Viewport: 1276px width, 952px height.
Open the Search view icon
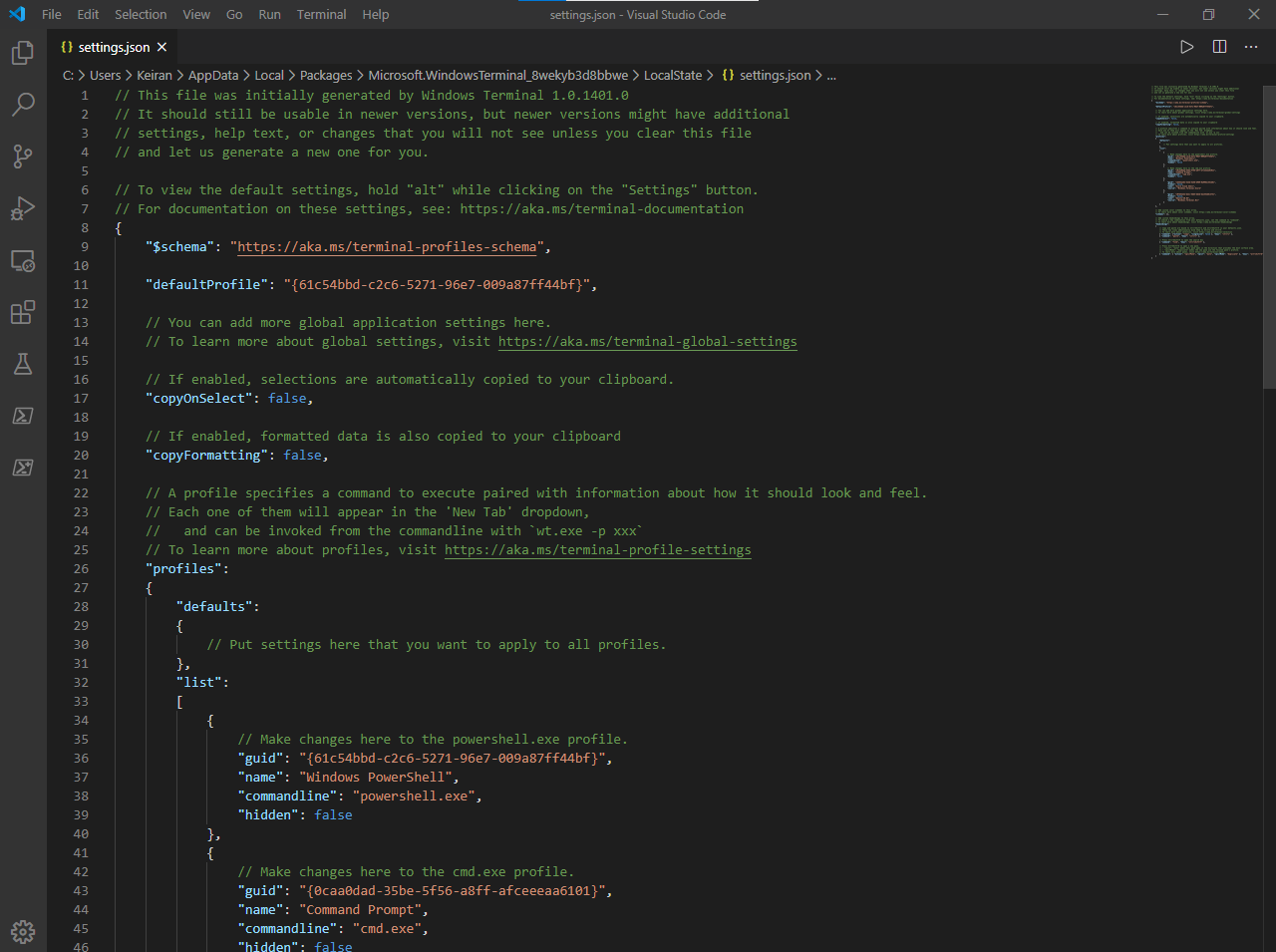tap(23, 104)
